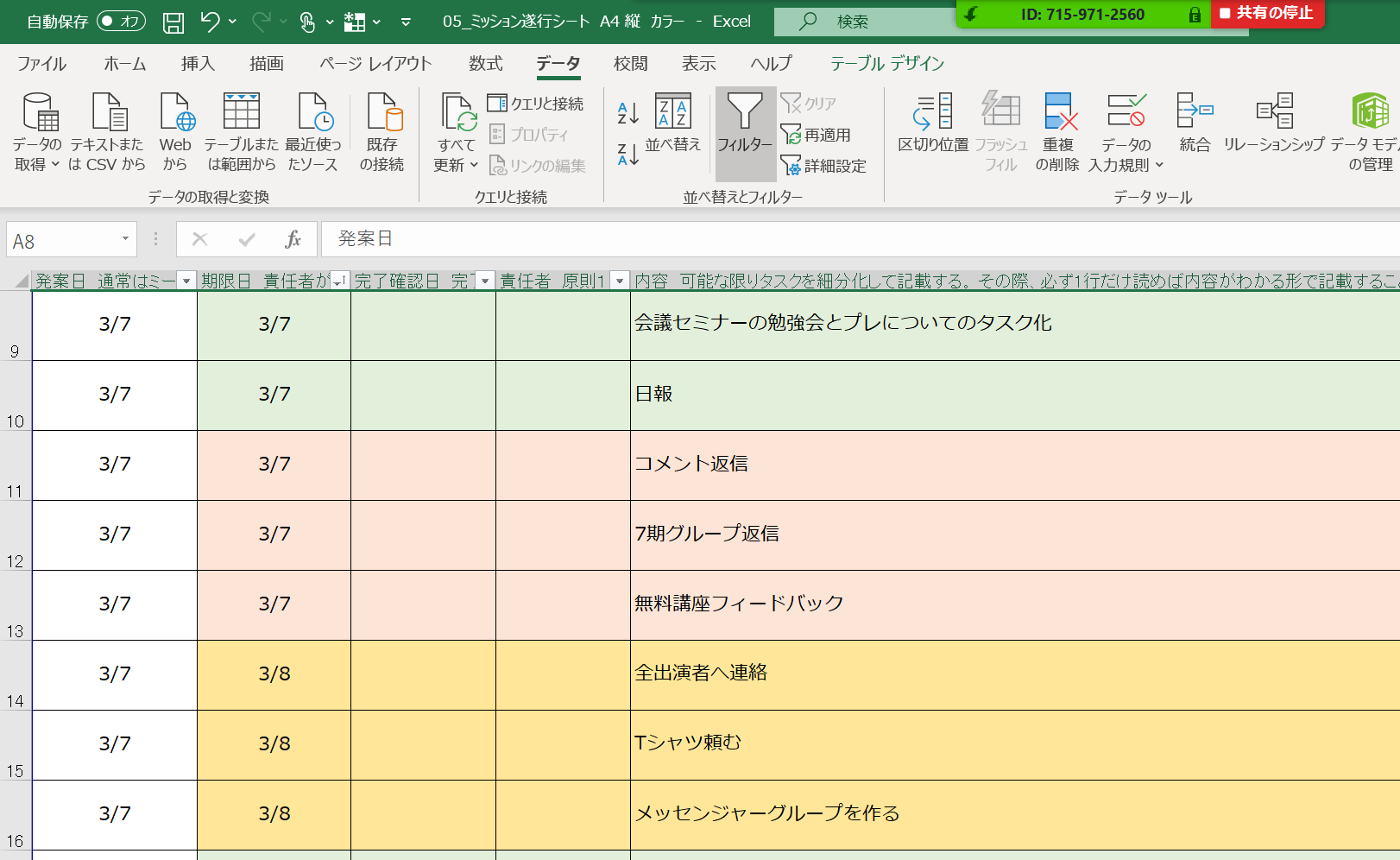Screen dimensions: 1400x860
Task: Click the Save disk icon
Action: coord(173,22)
